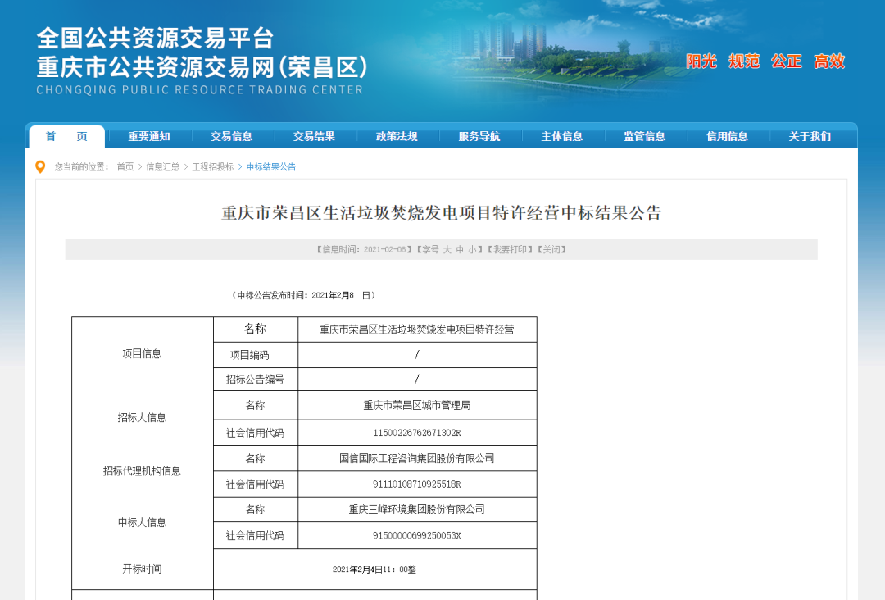Open 政策法规 navigation item
This screenshot has width=885, height=600.
(x=396, y=136)
